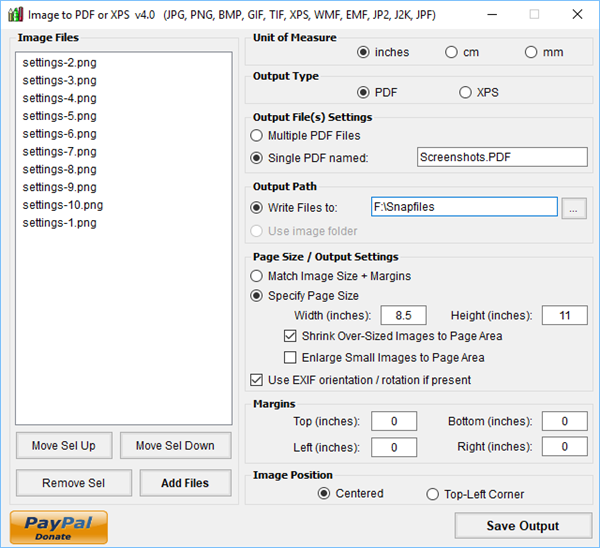Click the Top margin field
This screenshot has height=548, width=600.
(x=394, y=421)
